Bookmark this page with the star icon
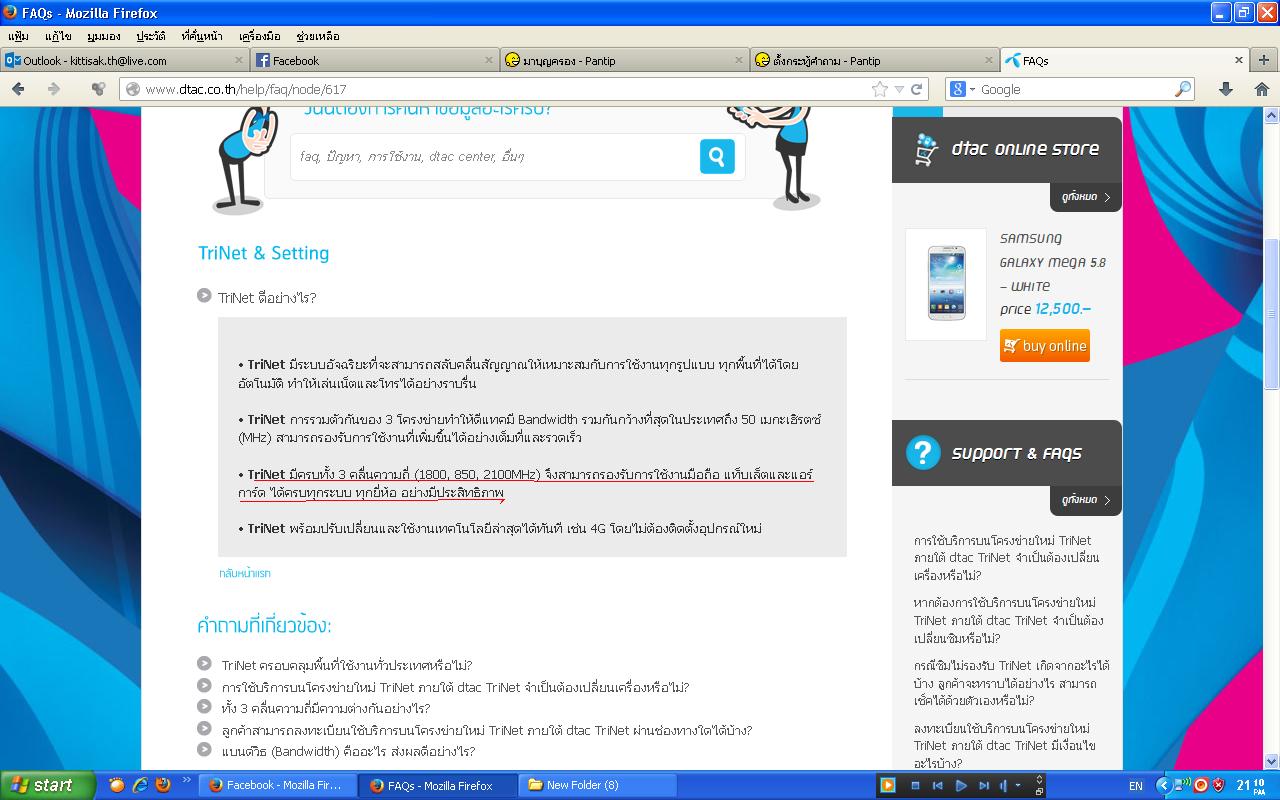Viewport: 1280px width, 800px height. coord(880,89)
